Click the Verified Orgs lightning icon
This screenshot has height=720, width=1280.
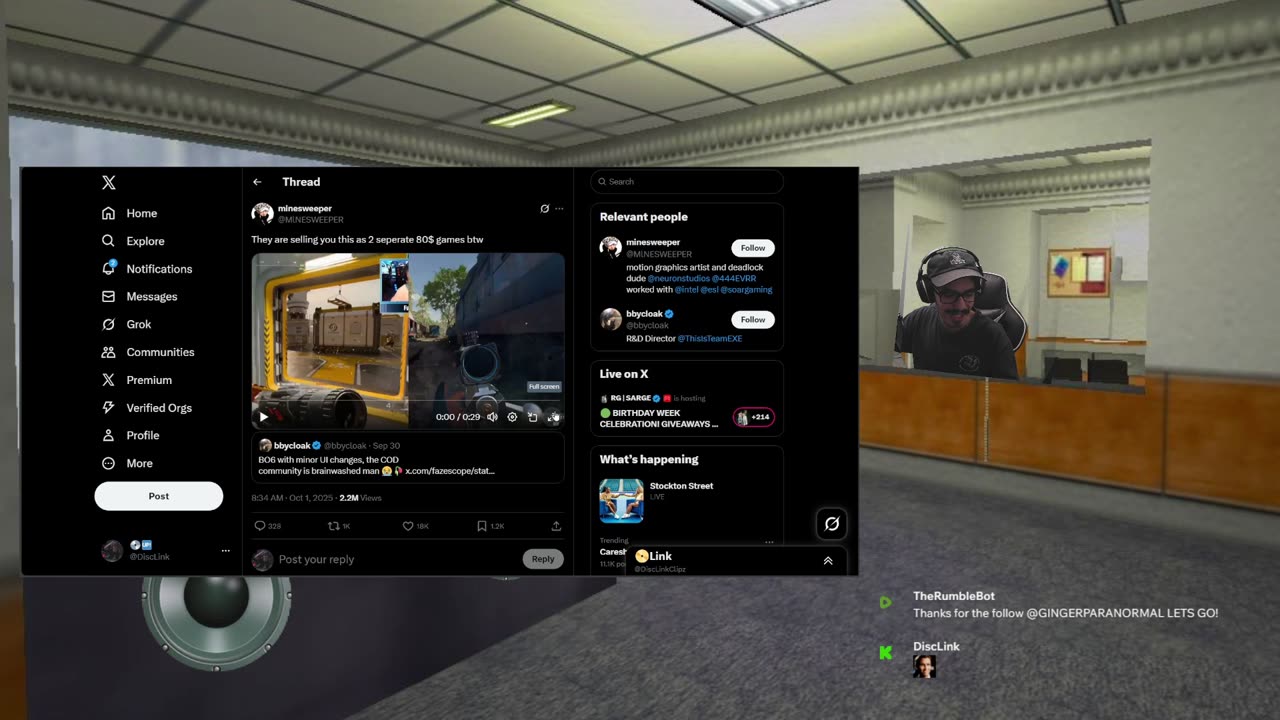pos(108,408)
